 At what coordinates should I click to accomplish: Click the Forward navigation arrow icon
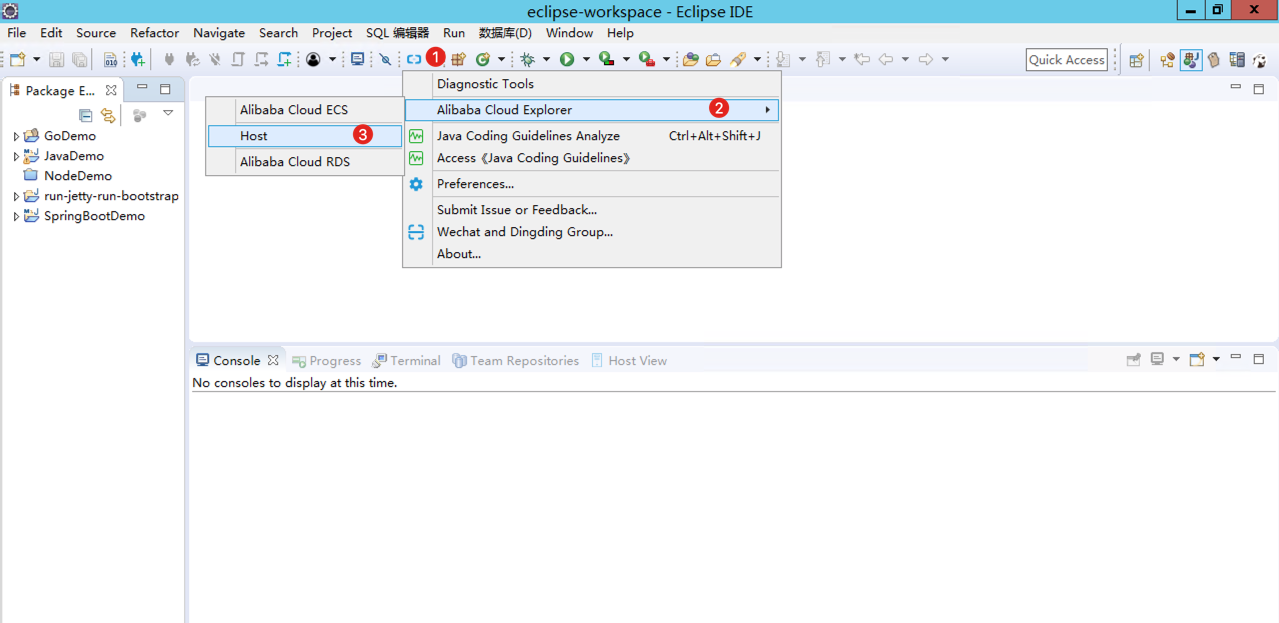(926, 60)
